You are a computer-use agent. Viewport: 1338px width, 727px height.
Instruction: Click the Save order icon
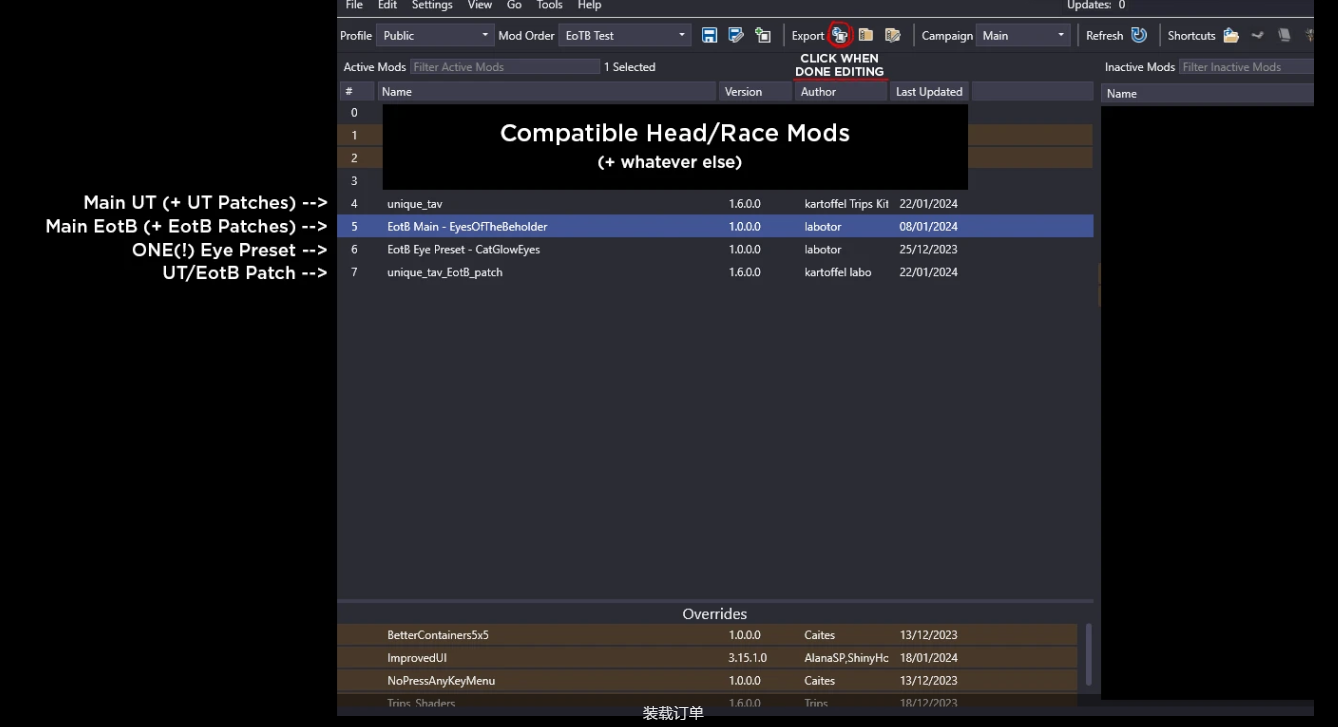tap(709, 35)
